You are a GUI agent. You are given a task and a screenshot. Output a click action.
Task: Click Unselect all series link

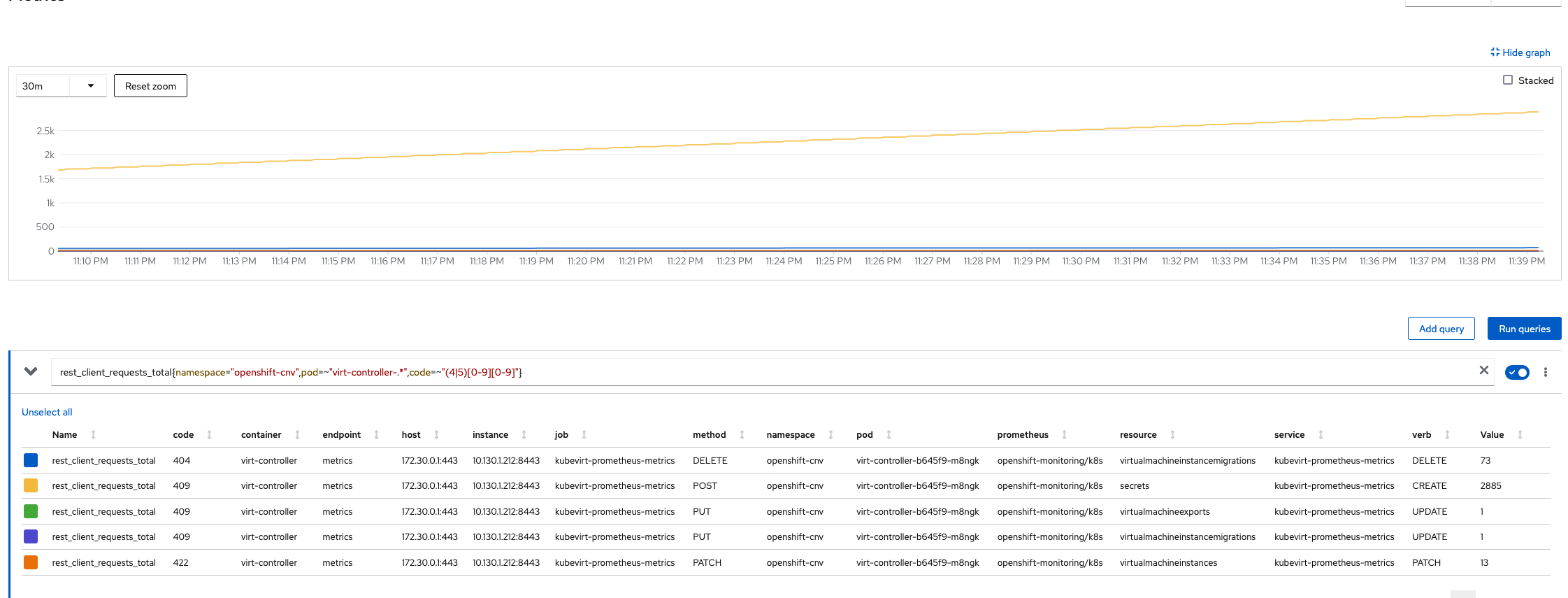pyautogui.click(x=47, y=412)
